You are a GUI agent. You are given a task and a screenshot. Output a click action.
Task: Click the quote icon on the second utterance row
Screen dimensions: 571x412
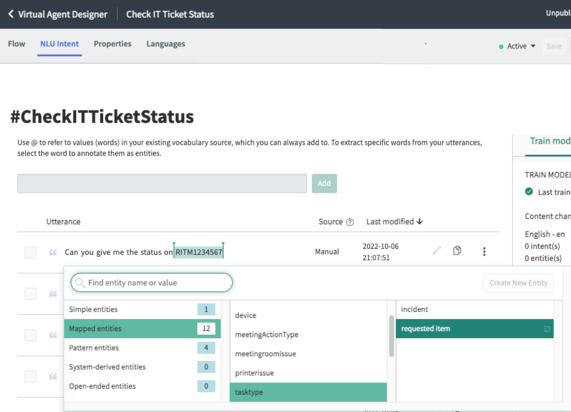(53, 294)
